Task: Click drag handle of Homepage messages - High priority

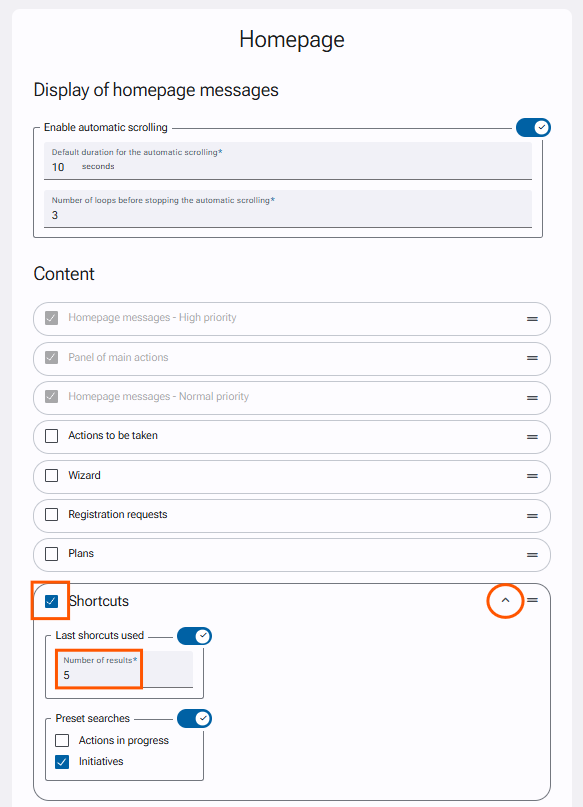Action: click(532, 319)
